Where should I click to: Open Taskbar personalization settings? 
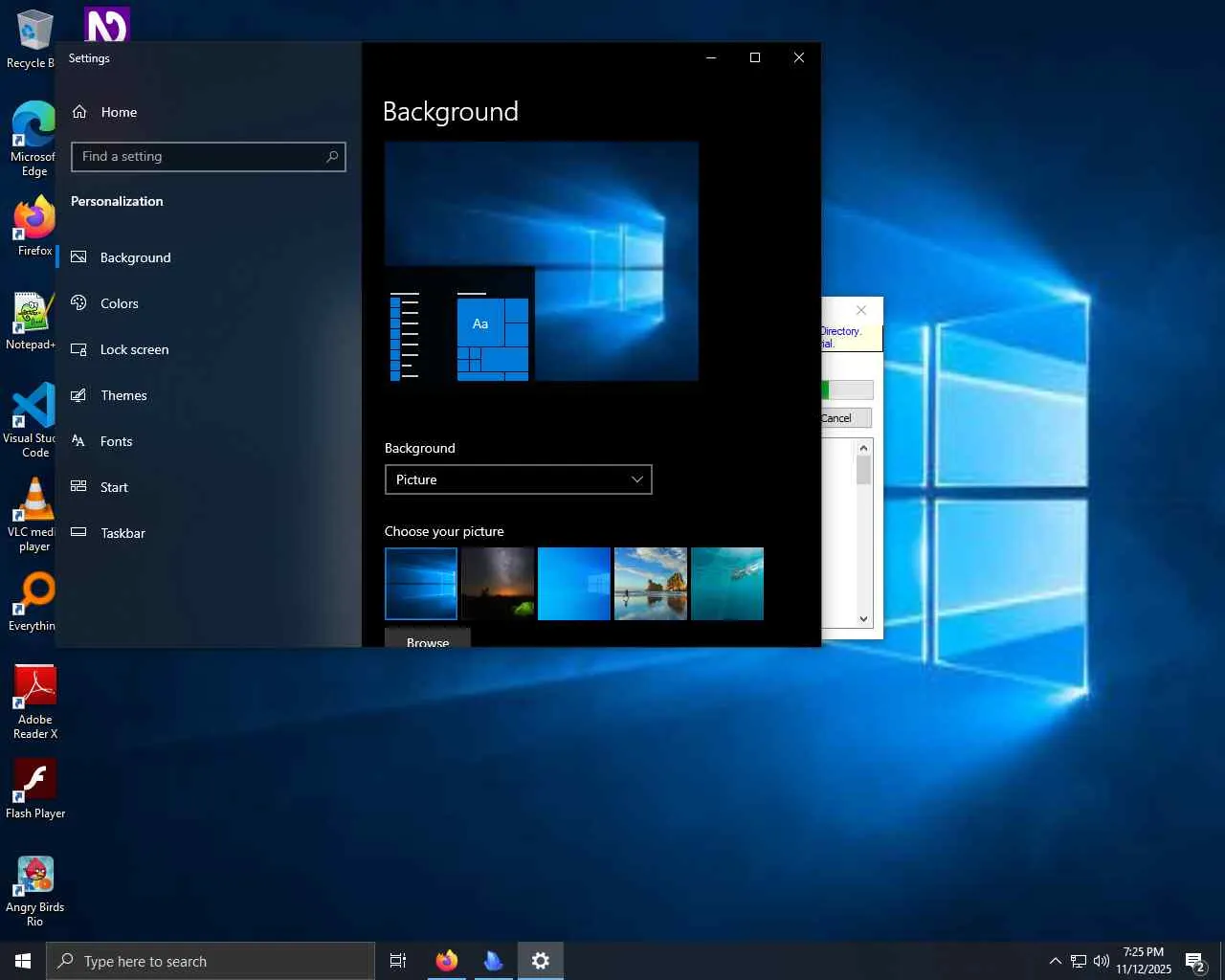click(122, 533)
